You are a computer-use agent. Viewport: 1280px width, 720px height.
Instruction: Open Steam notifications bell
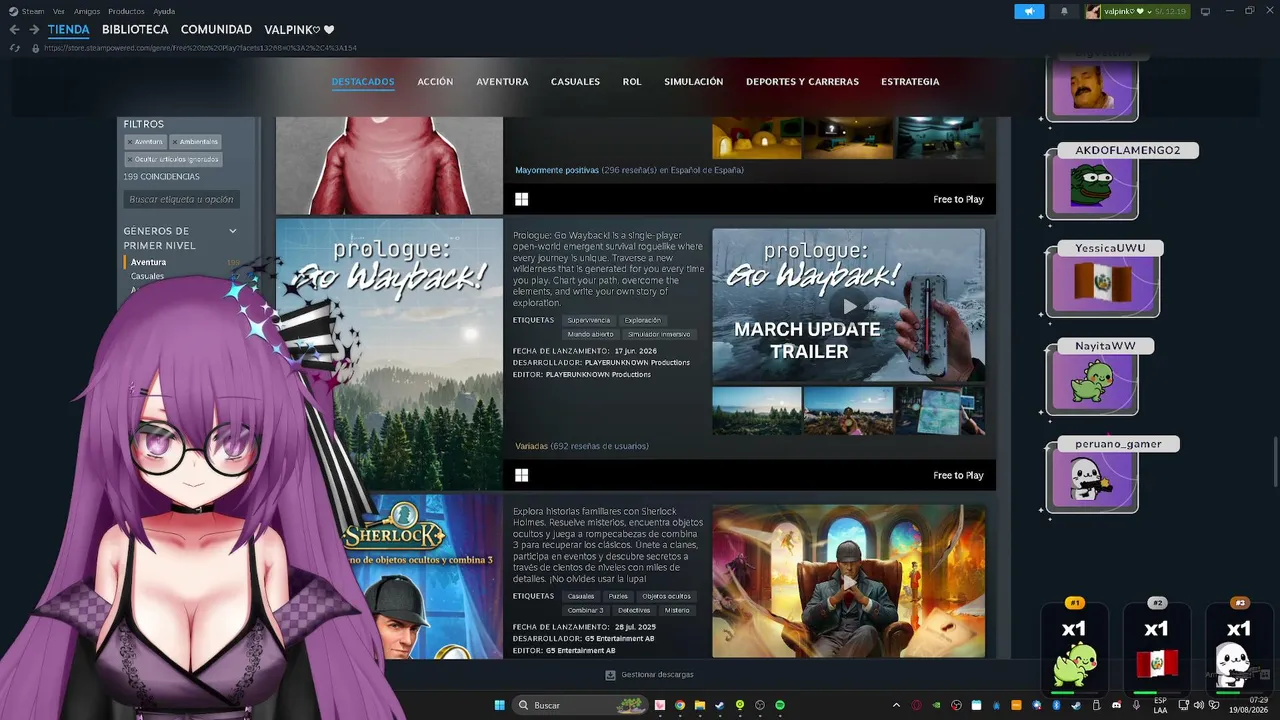(1064, 11)
